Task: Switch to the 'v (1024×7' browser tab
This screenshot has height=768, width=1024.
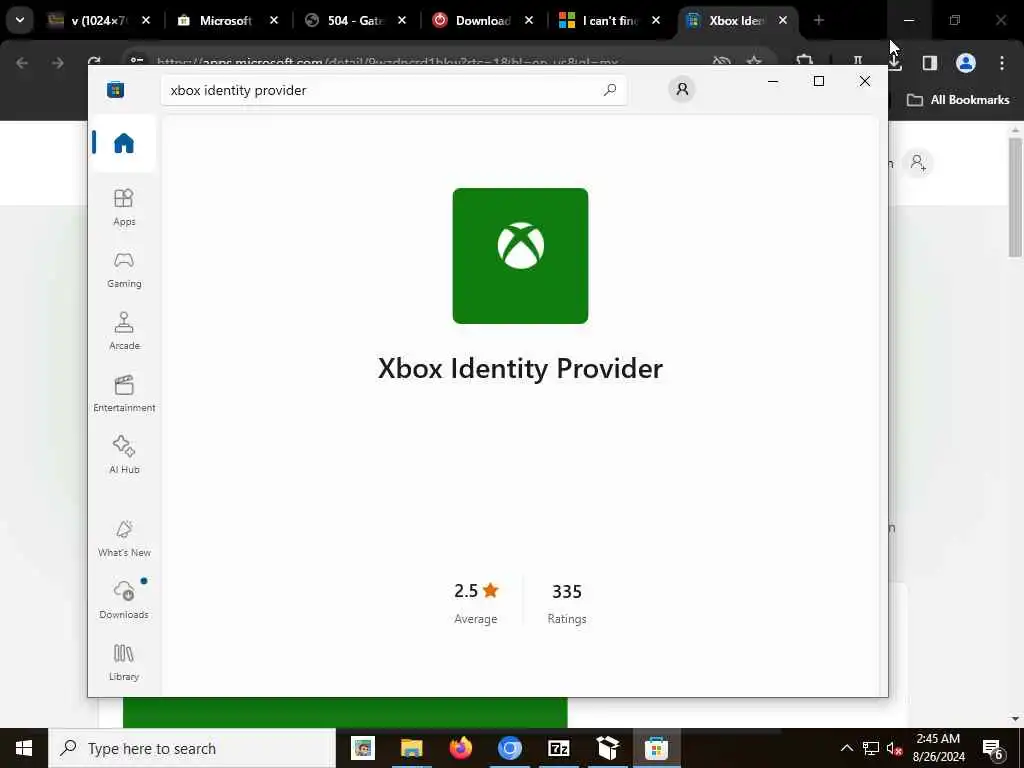Action: point(99,20)
